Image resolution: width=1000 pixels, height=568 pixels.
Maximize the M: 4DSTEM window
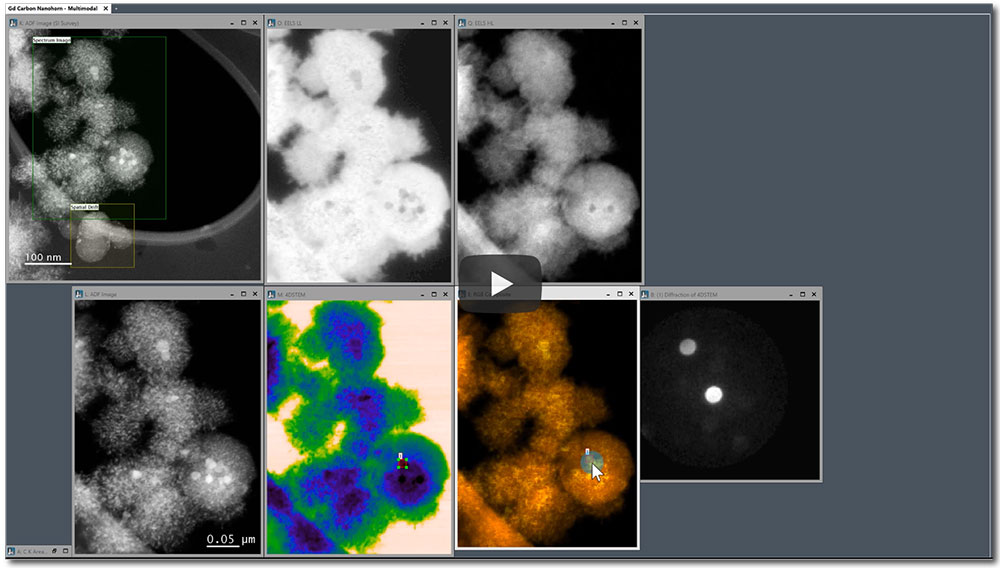(x=434, y=295)
